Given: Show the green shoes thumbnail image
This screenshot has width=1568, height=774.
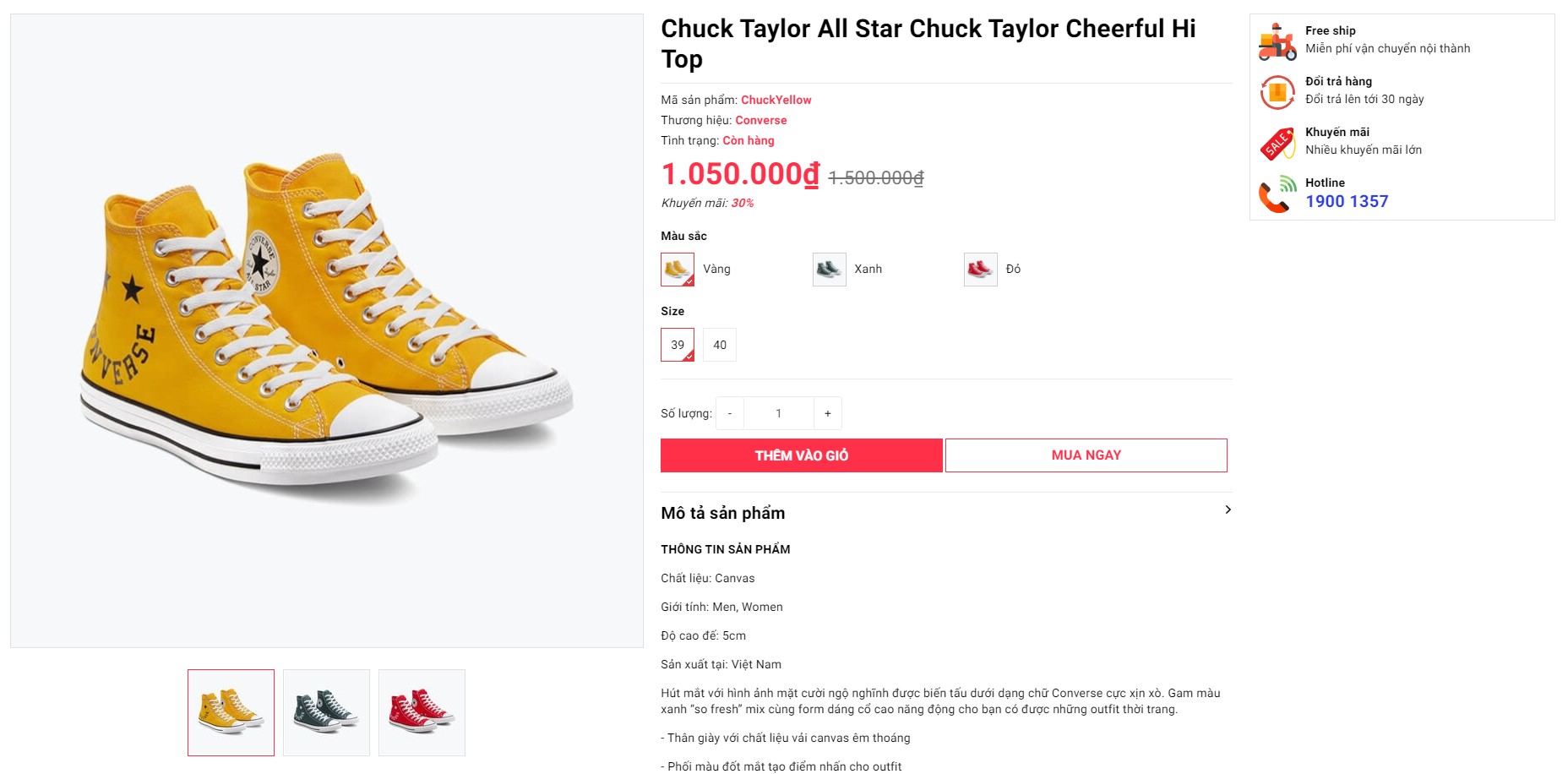Looking at the screenshot, I should point(326,712).
